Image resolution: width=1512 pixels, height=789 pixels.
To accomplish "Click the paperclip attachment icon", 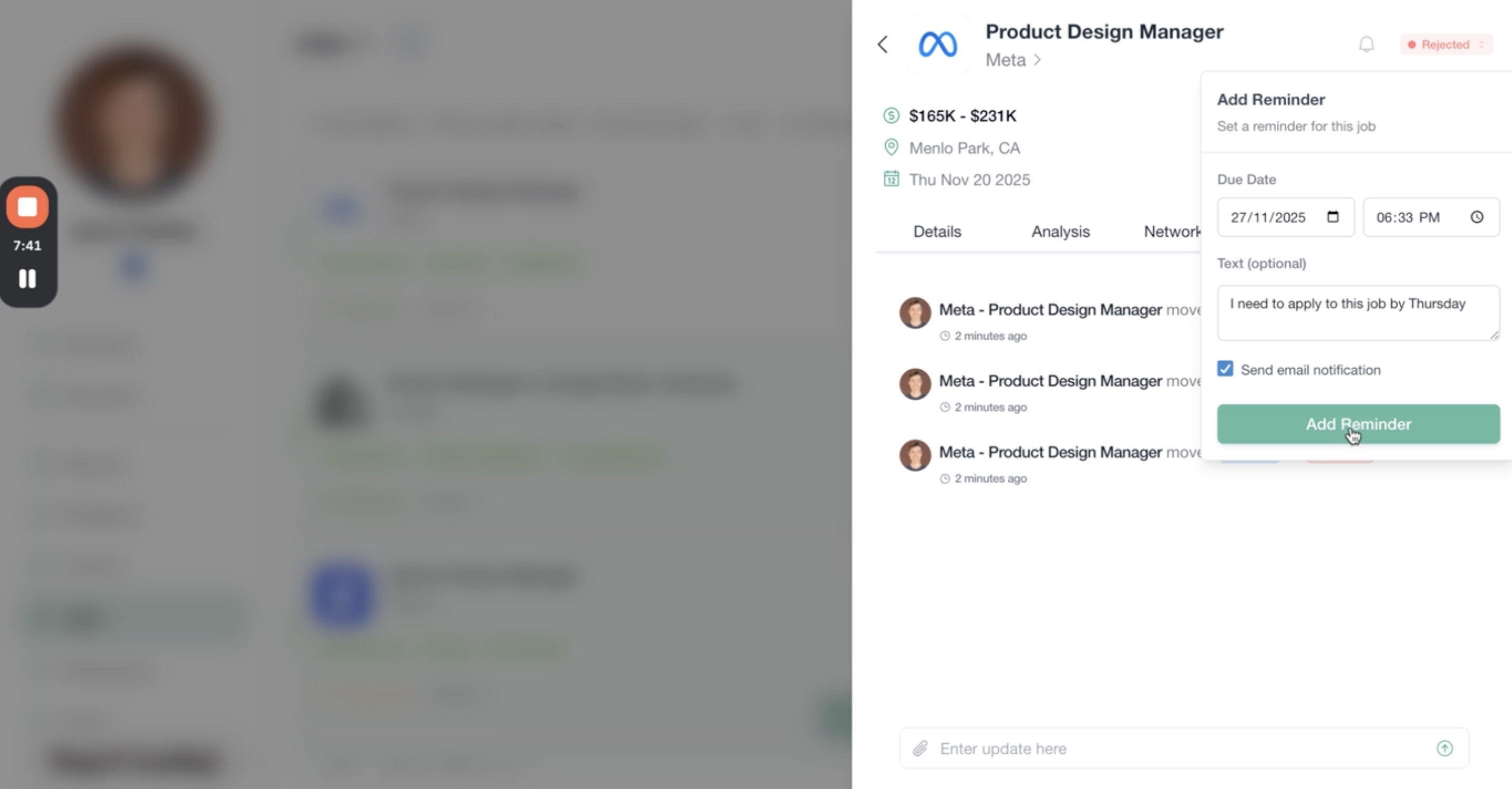I will (920, 748).
